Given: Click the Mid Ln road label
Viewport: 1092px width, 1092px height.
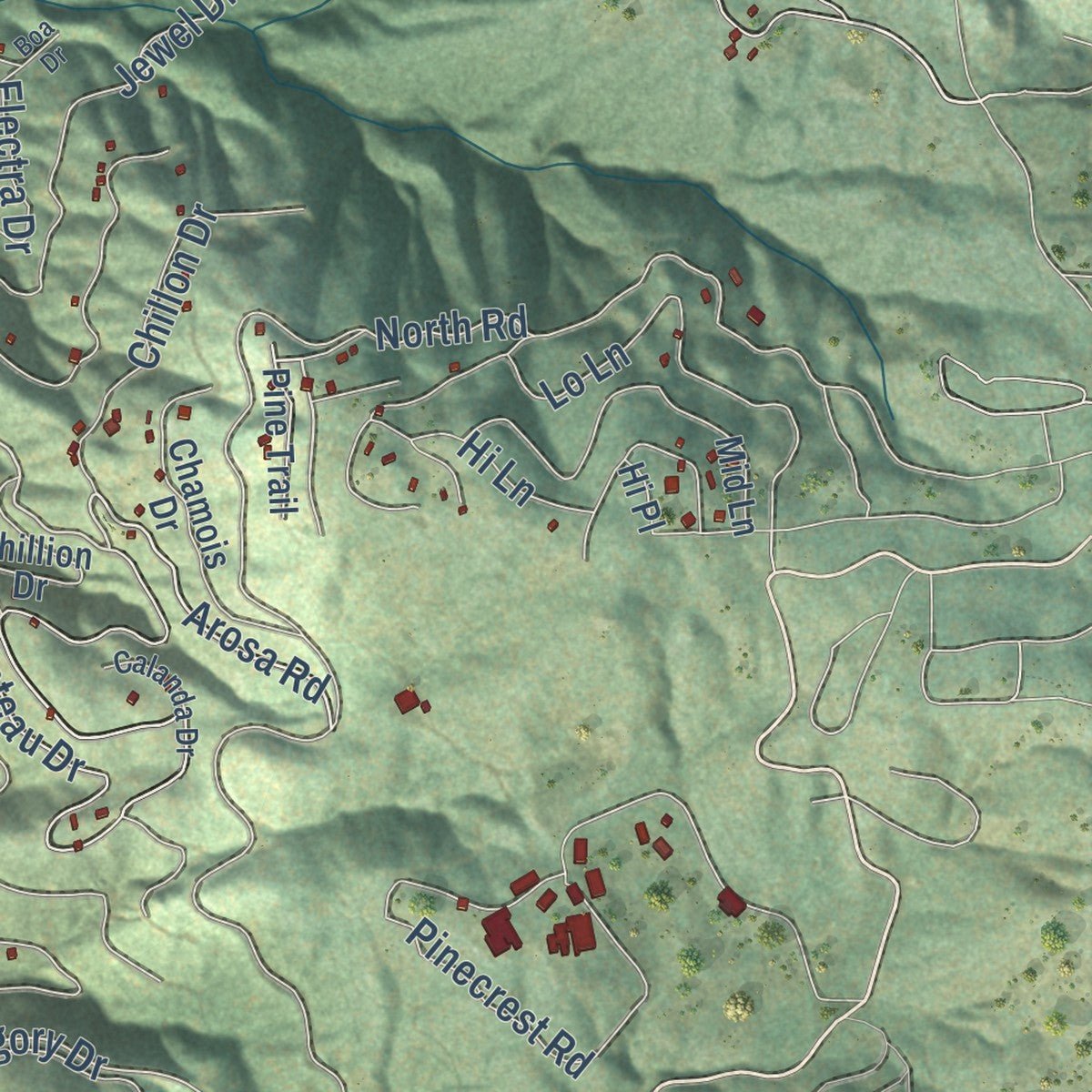Looking at the screenshot, I should (735, 486).
